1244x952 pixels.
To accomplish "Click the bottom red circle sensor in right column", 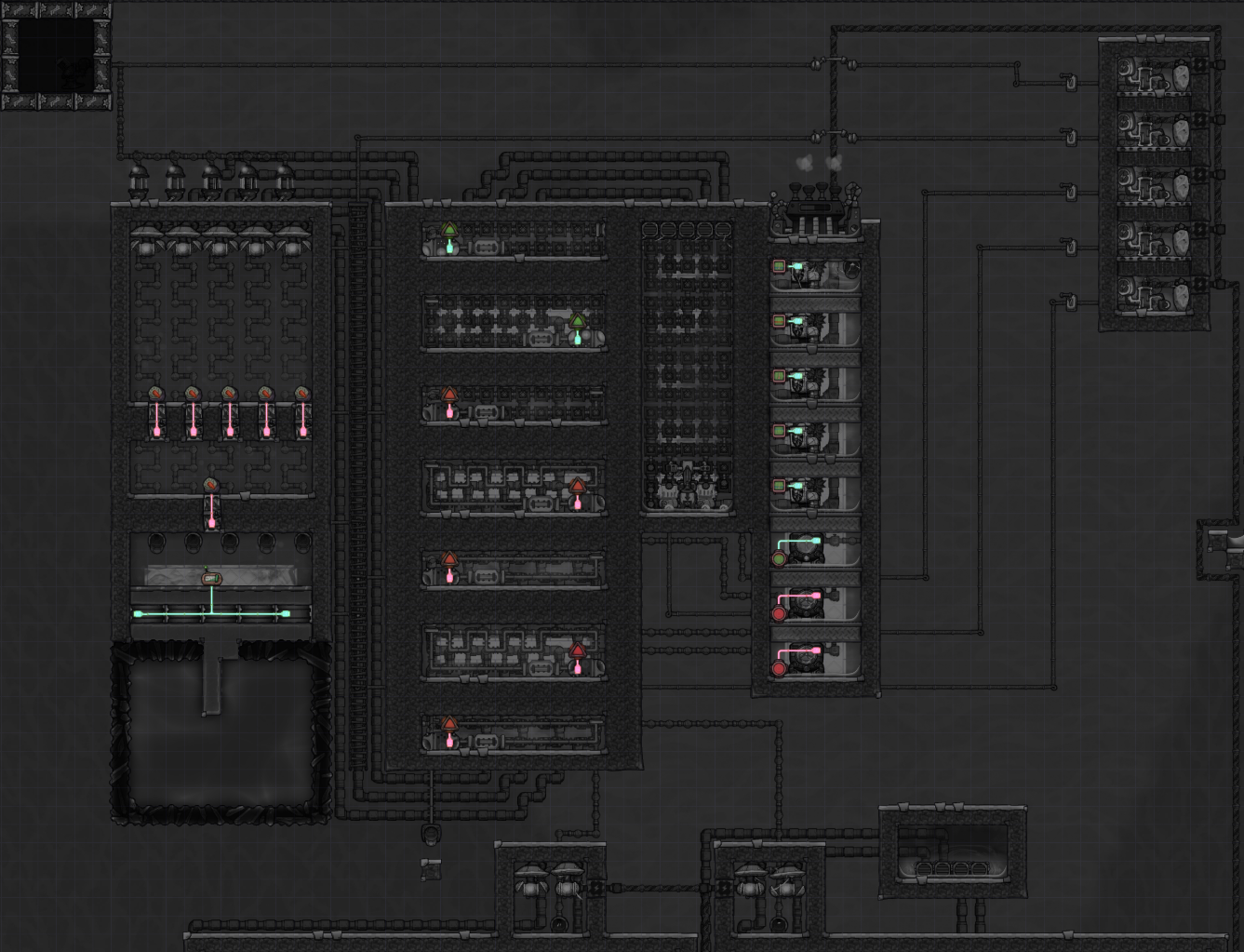I will [x=779, y=669].
